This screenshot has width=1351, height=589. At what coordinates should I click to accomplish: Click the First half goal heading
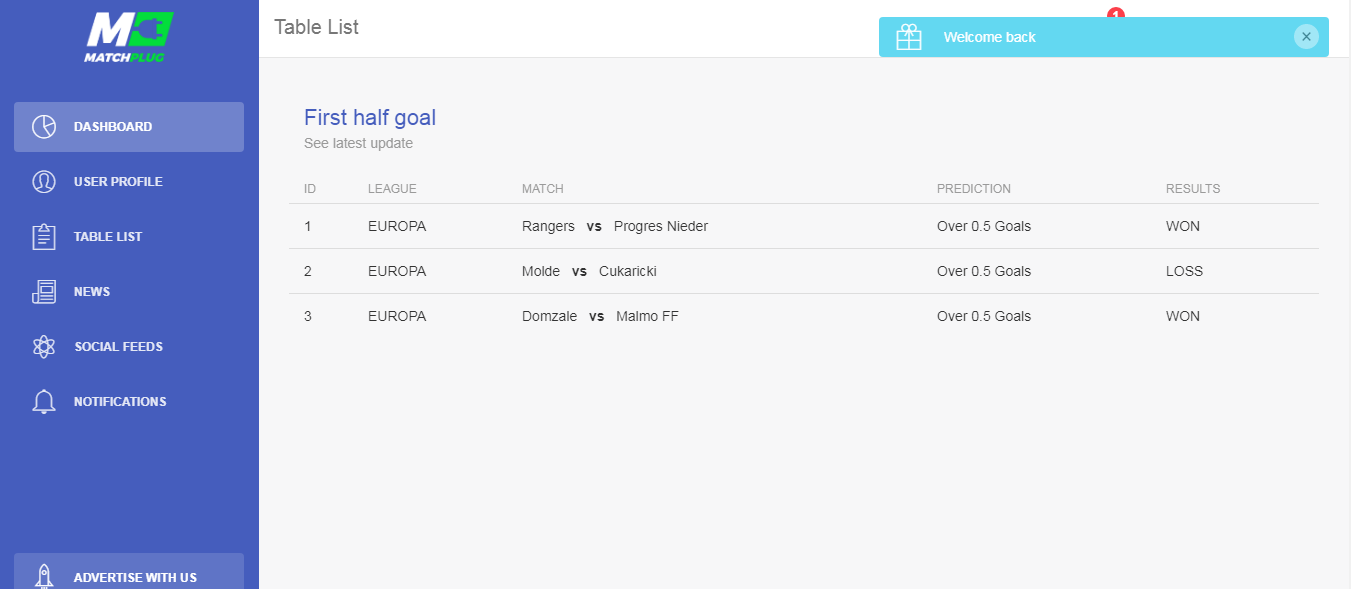(x=370, y=118)
